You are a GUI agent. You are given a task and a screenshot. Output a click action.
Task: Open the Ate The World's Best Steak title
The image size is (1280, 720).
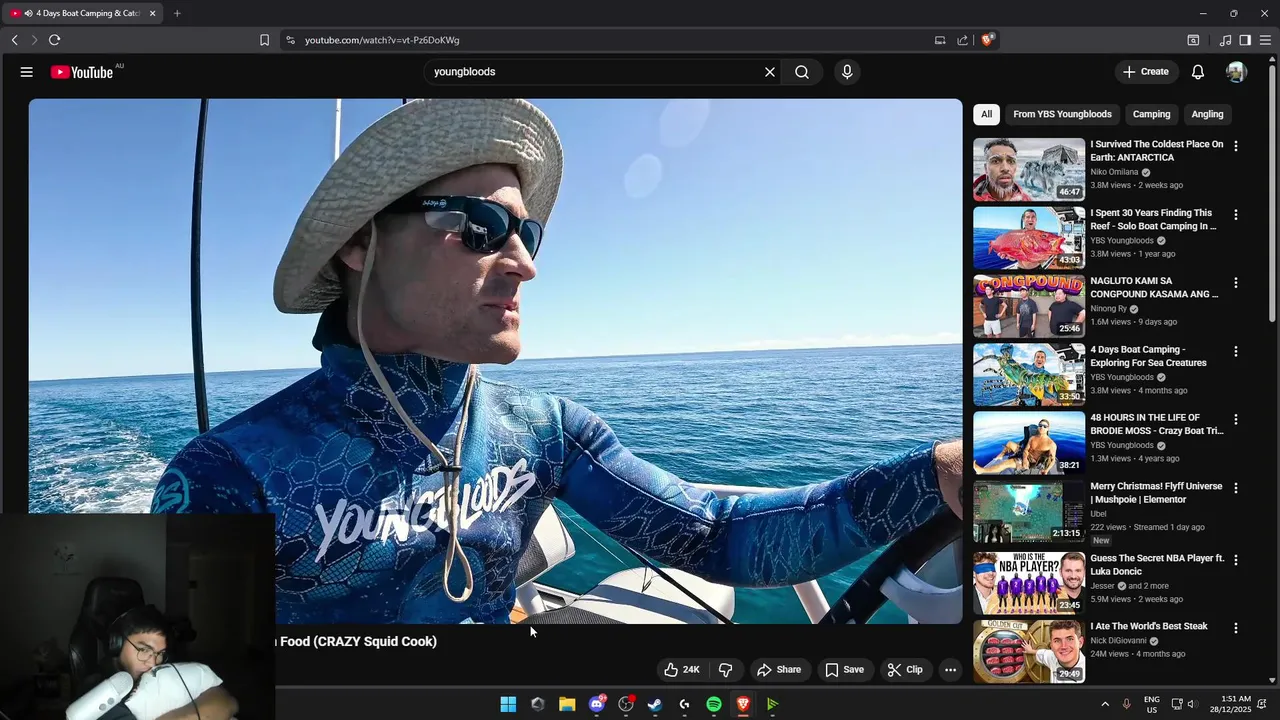[1149, 626]
